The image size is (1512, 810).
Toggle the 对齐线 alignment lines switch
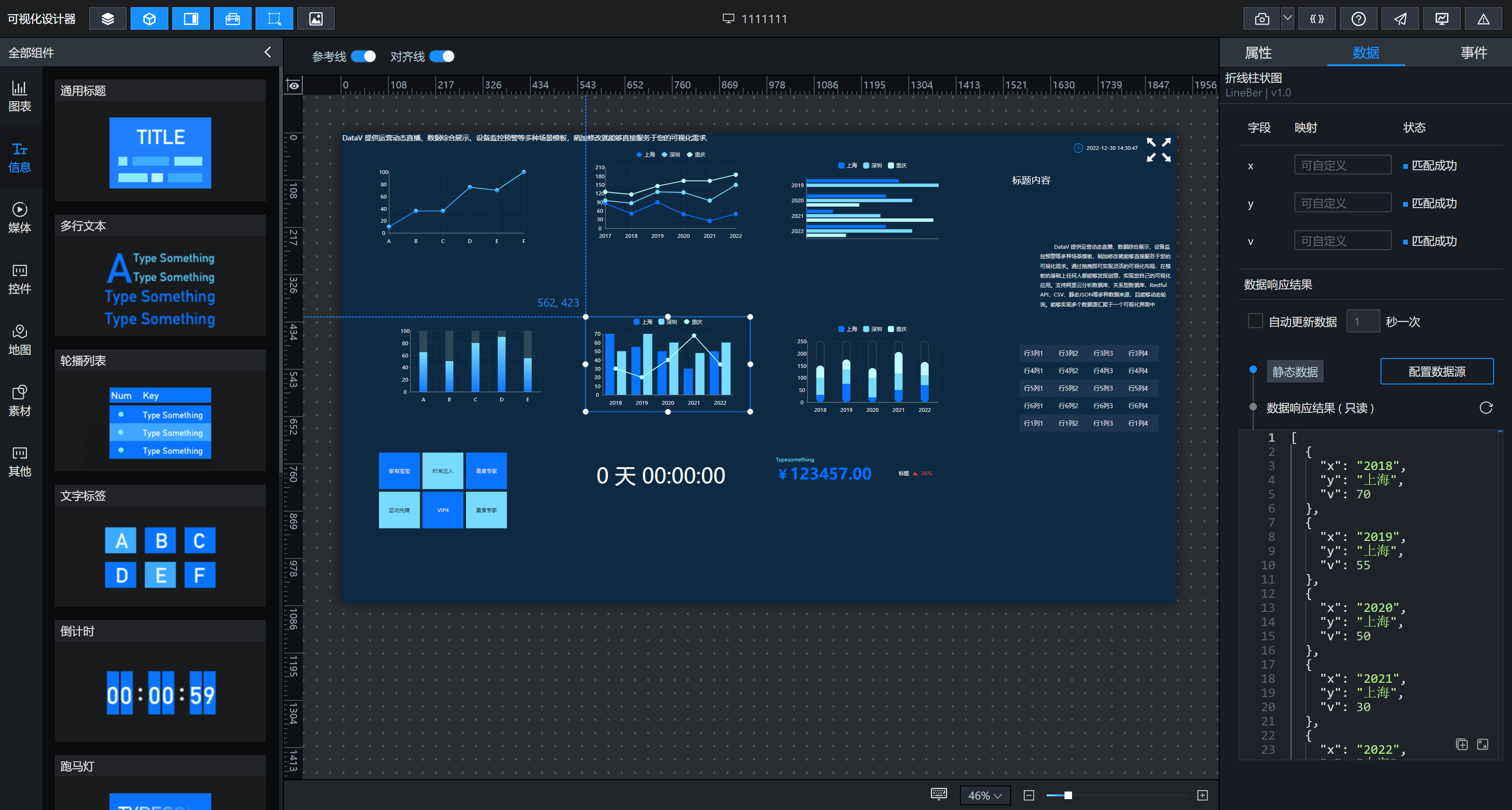pos(441,56)
